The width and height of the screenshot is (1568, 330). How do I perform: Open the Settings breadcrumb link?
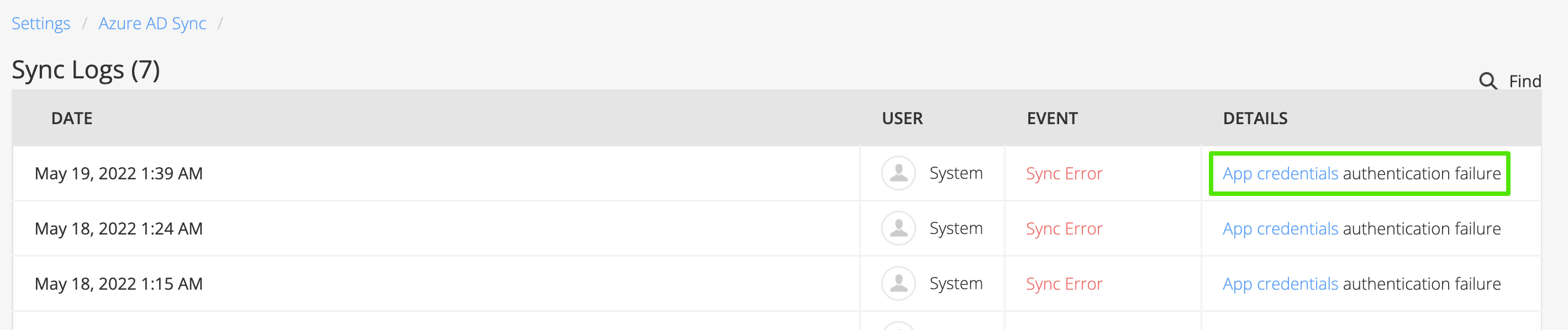tap(41, 24)
